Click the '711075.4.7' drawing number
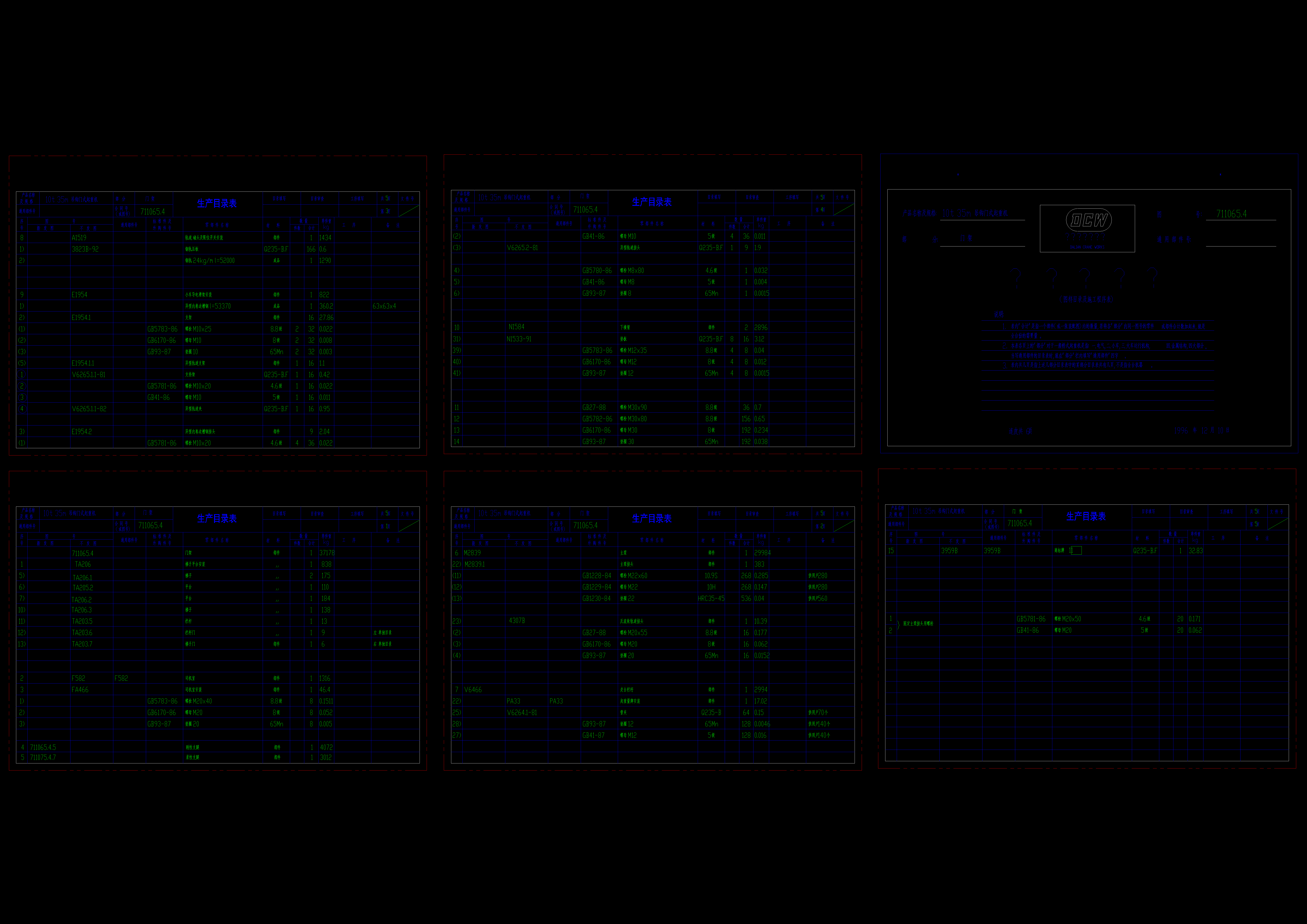This screenshot has height=924, width=1307. pyautogui.click(x=43, y=757)
